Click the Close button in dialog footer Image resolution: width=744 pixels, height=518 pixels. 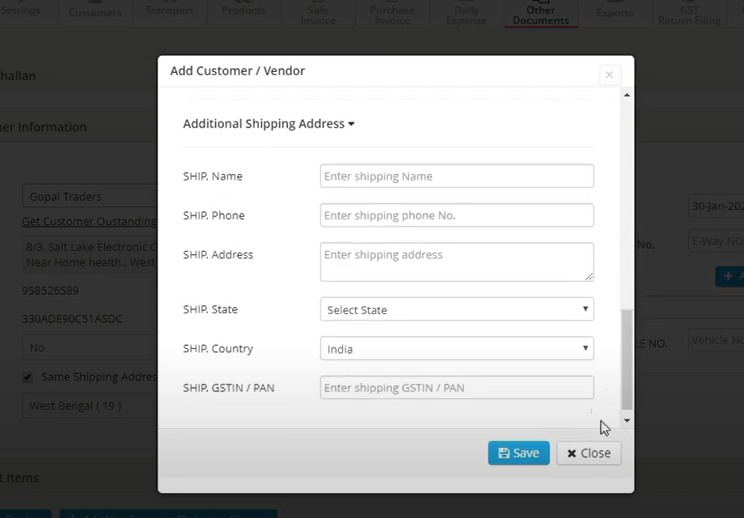click(x=588, y=453)
